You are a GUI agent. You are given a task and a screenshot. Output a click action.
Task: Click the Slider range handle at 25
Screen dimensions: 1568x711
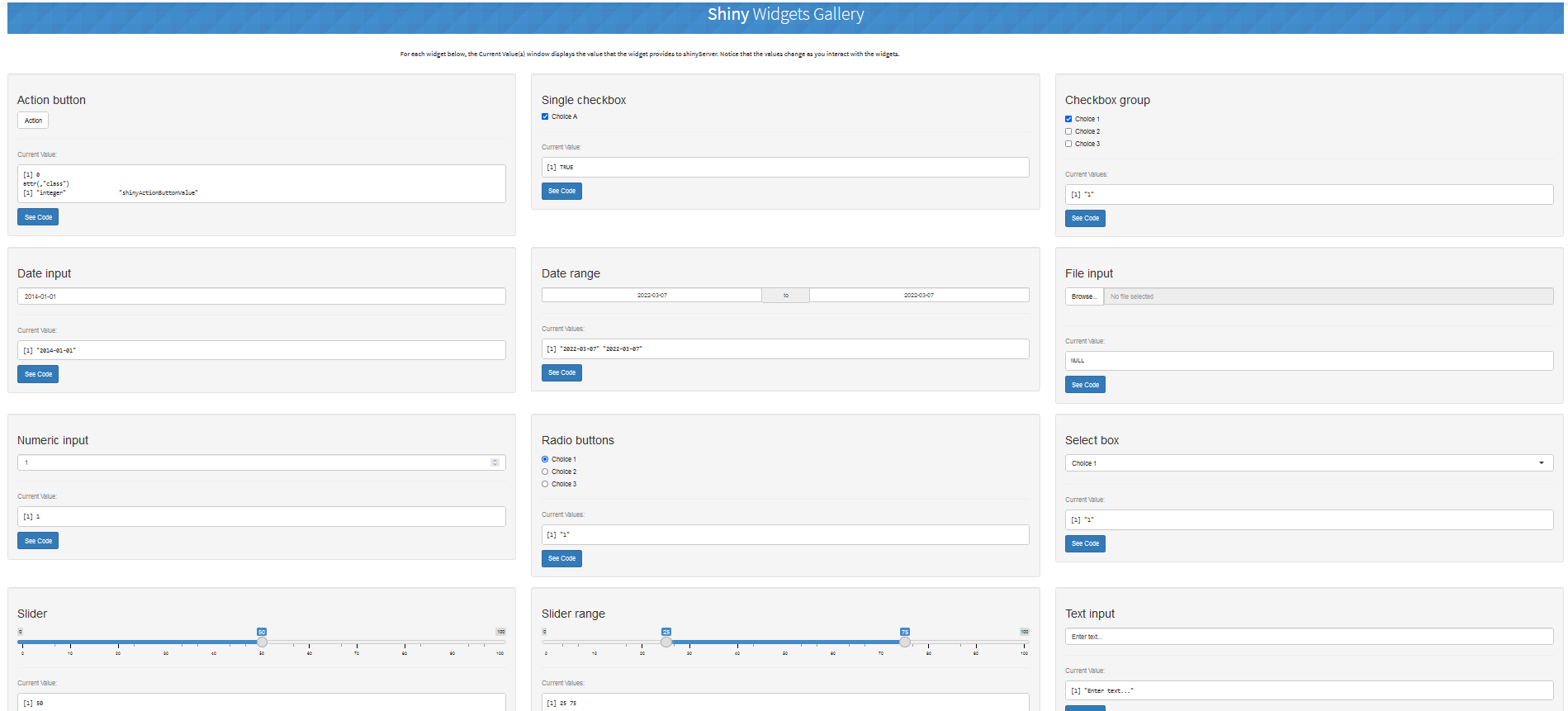[x=666, y=642]
